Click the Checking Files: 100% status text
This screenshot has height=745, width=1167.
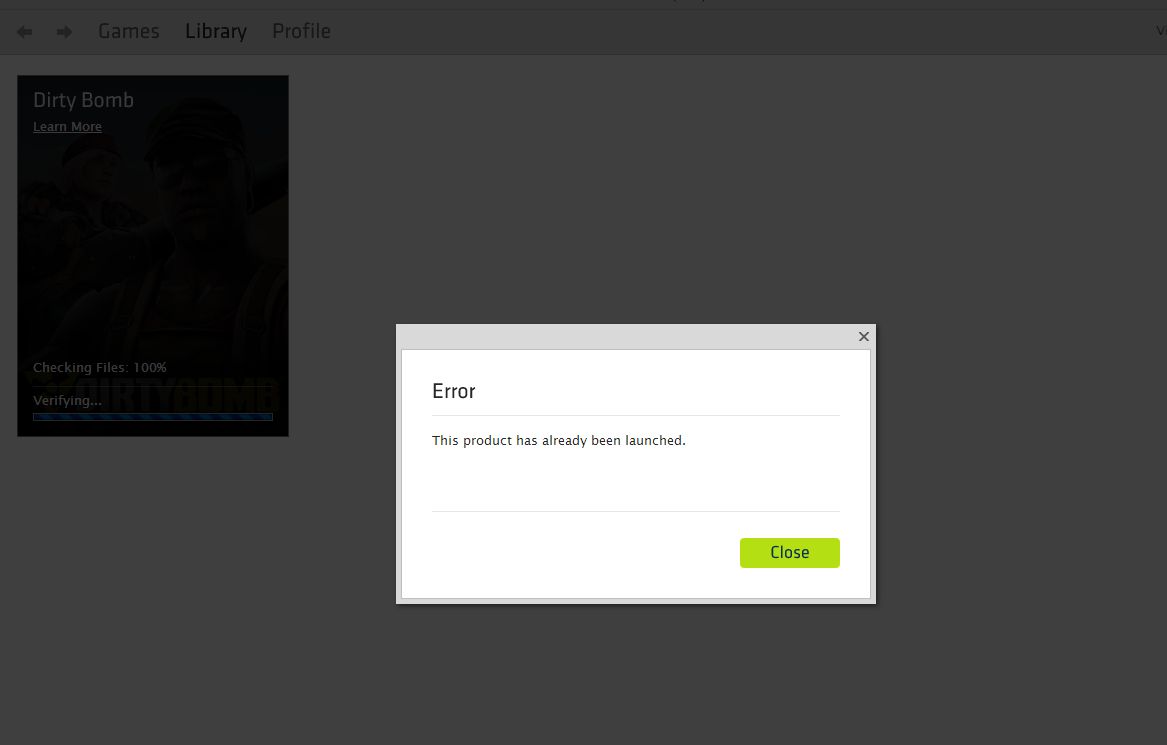pos(100,367)
